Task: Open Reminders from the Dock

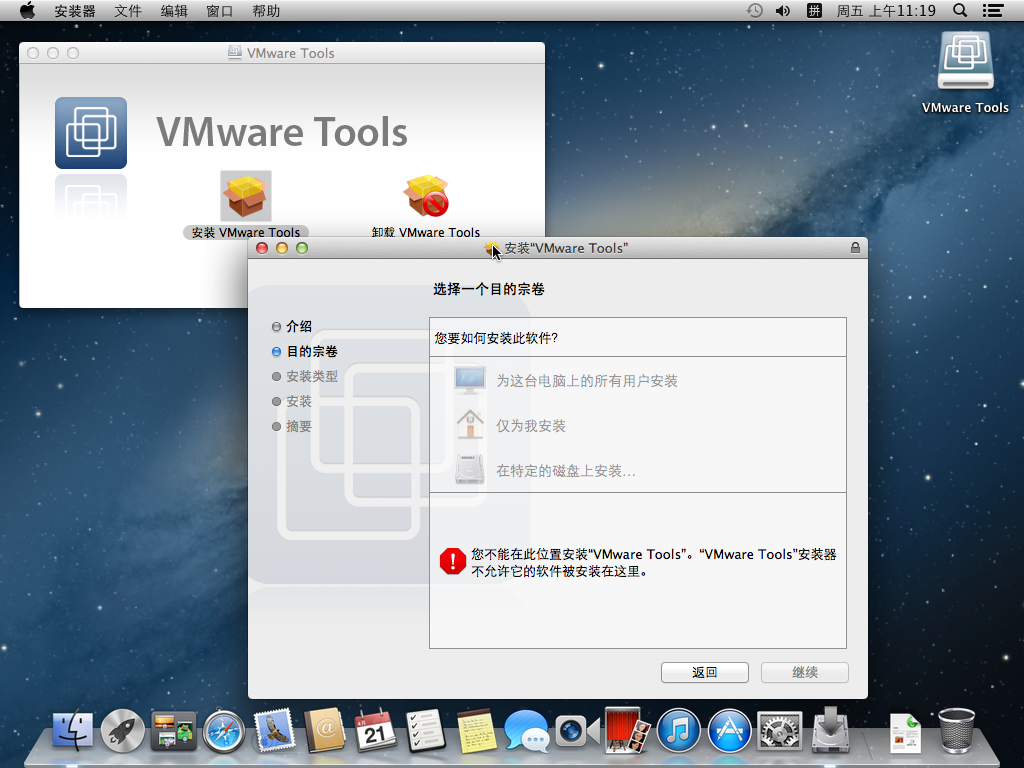Action: pos(425,730)
